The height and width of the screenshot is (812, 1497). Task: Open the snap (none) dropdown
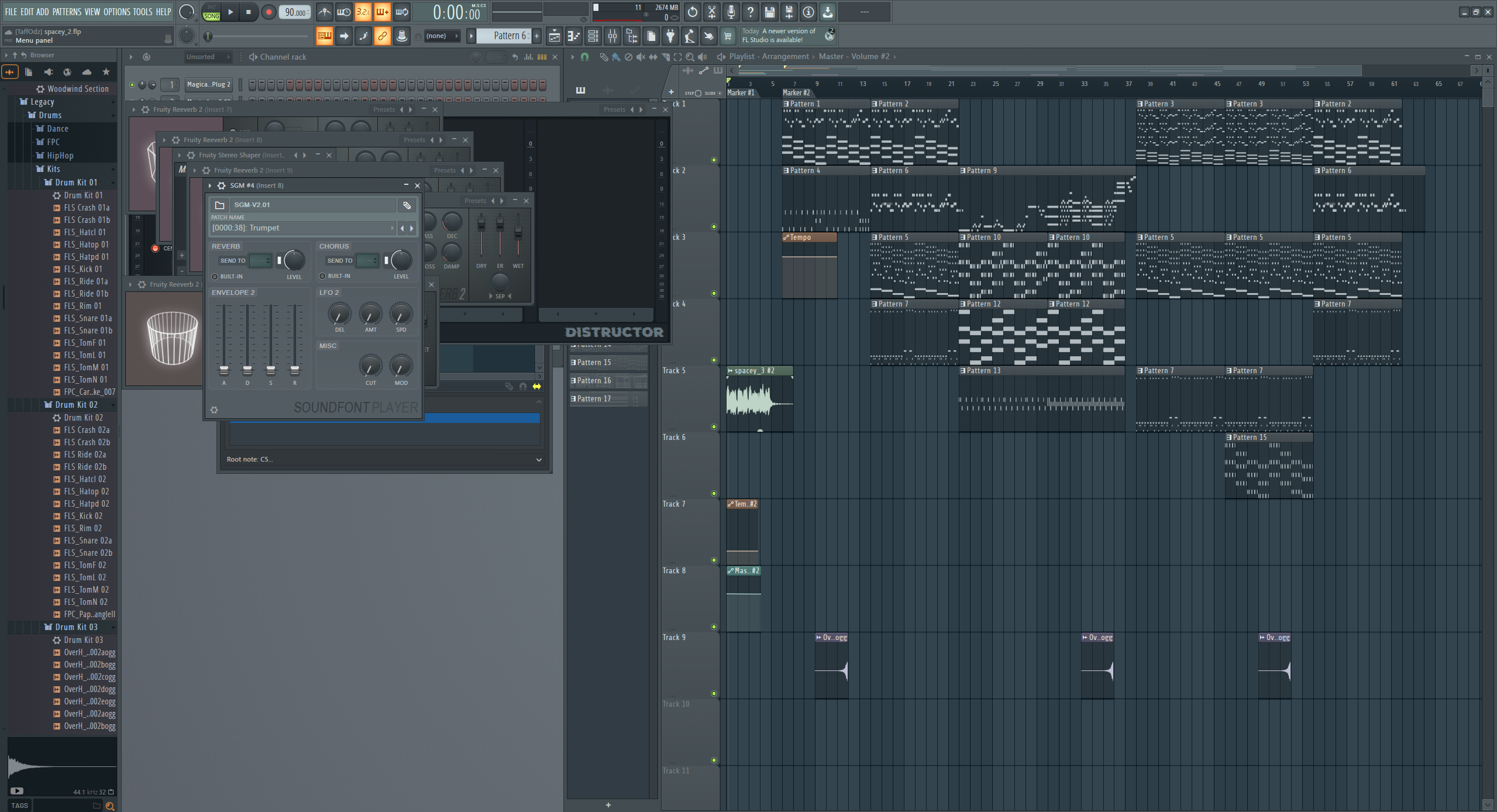pos(442,36)
